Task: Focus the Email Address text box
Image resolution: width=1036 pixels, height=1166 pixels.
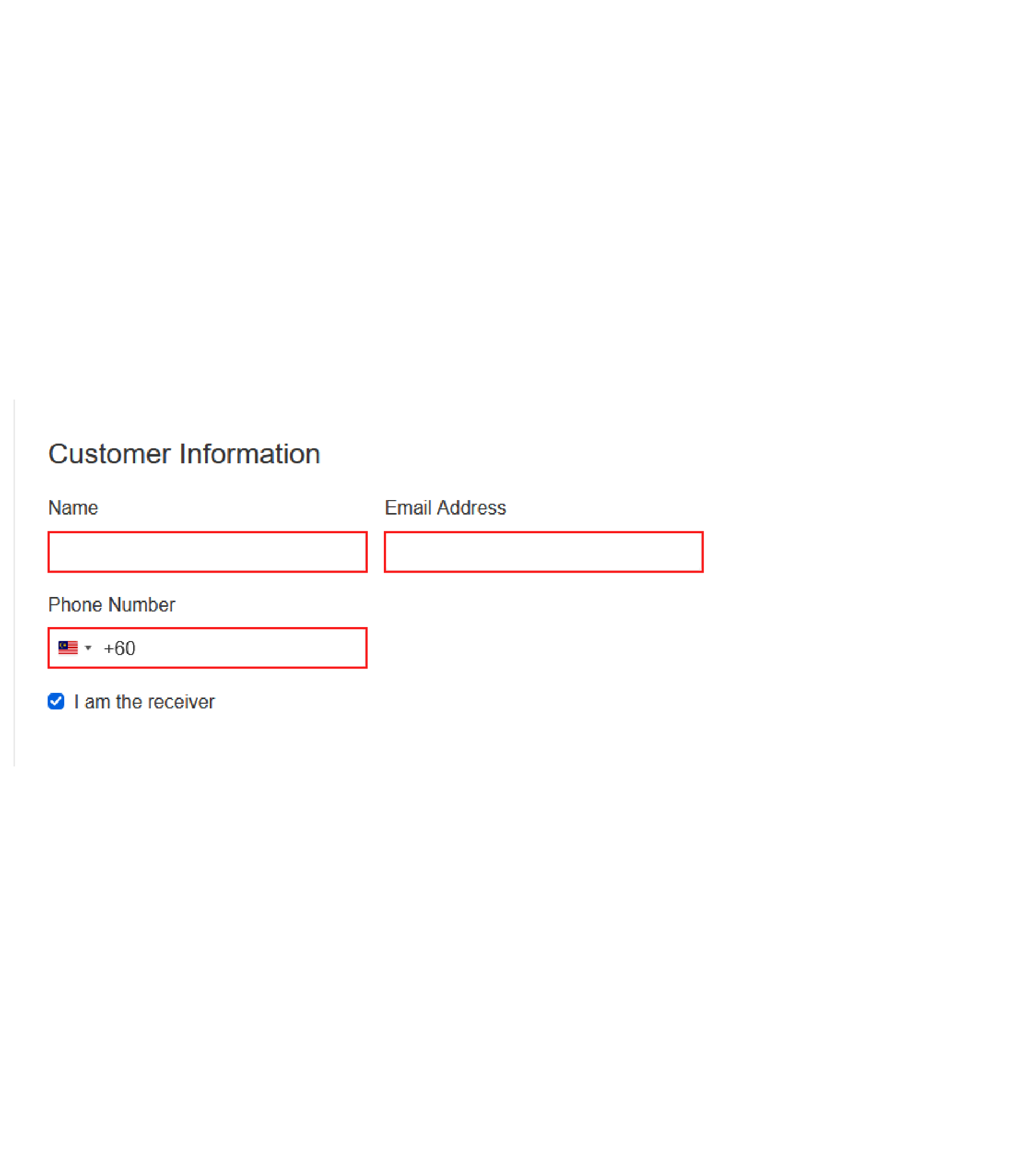Action: (x=543, y=551)
